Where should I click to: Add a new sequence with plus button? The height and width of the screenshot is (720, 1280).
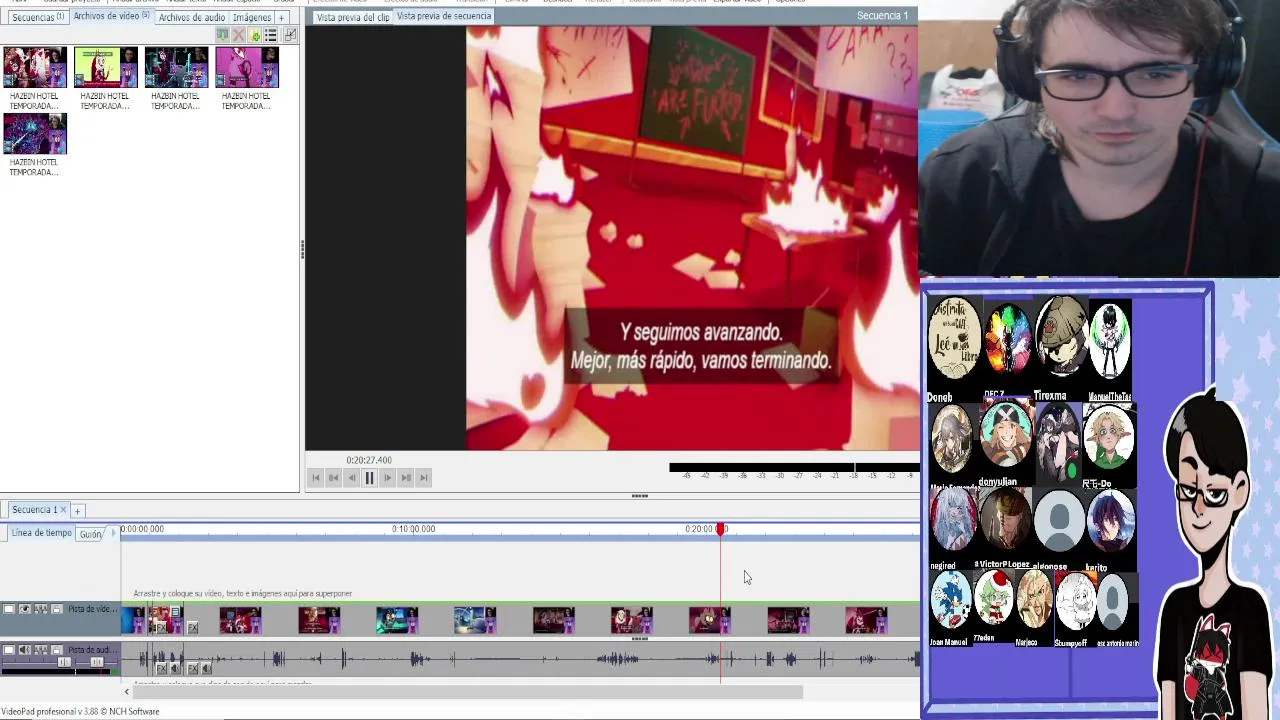tap(77, 511)
